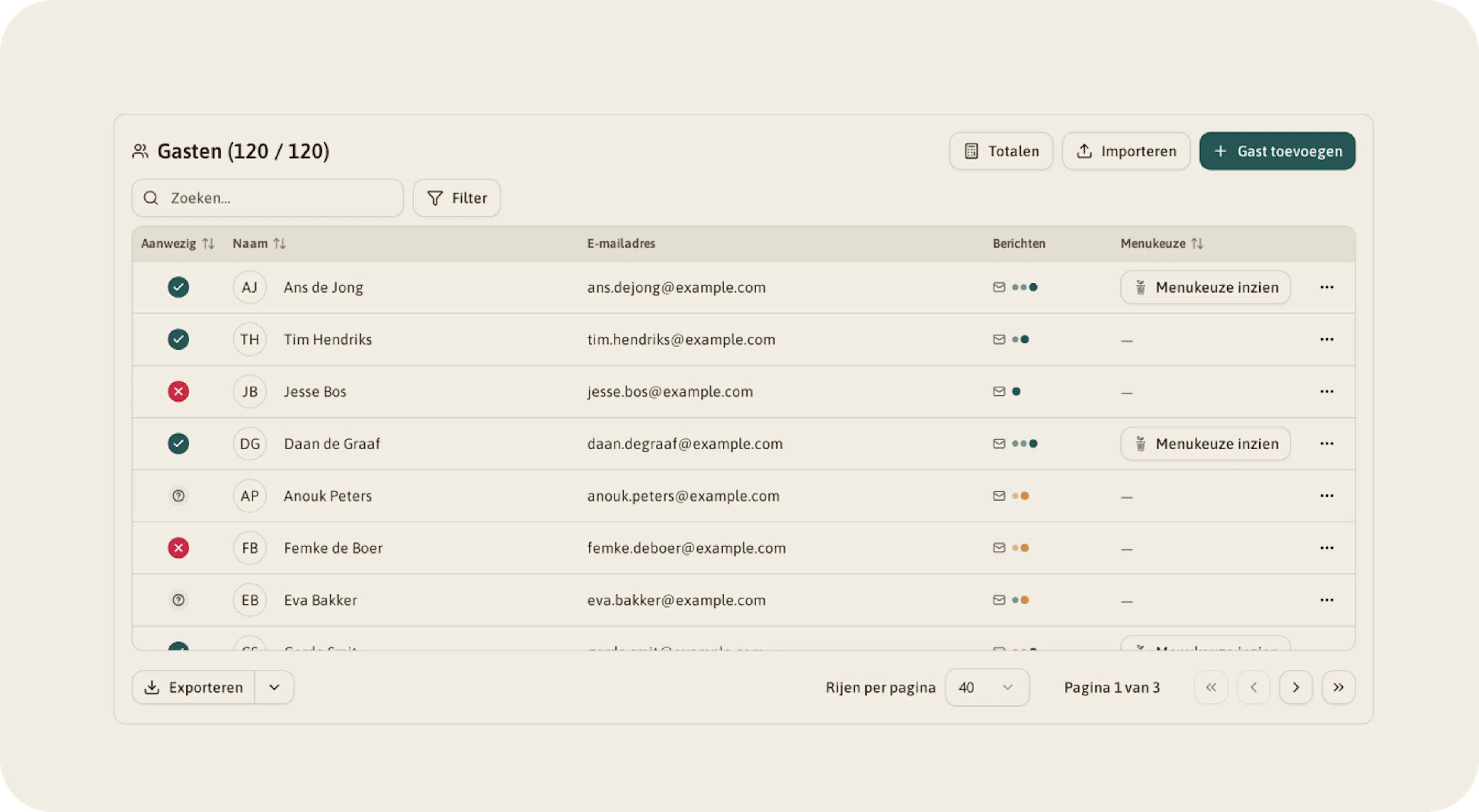Viewport: 1479px width, 812px height.
Task: Click the mail icon for Anouk Peters
Action: (999, 496)
